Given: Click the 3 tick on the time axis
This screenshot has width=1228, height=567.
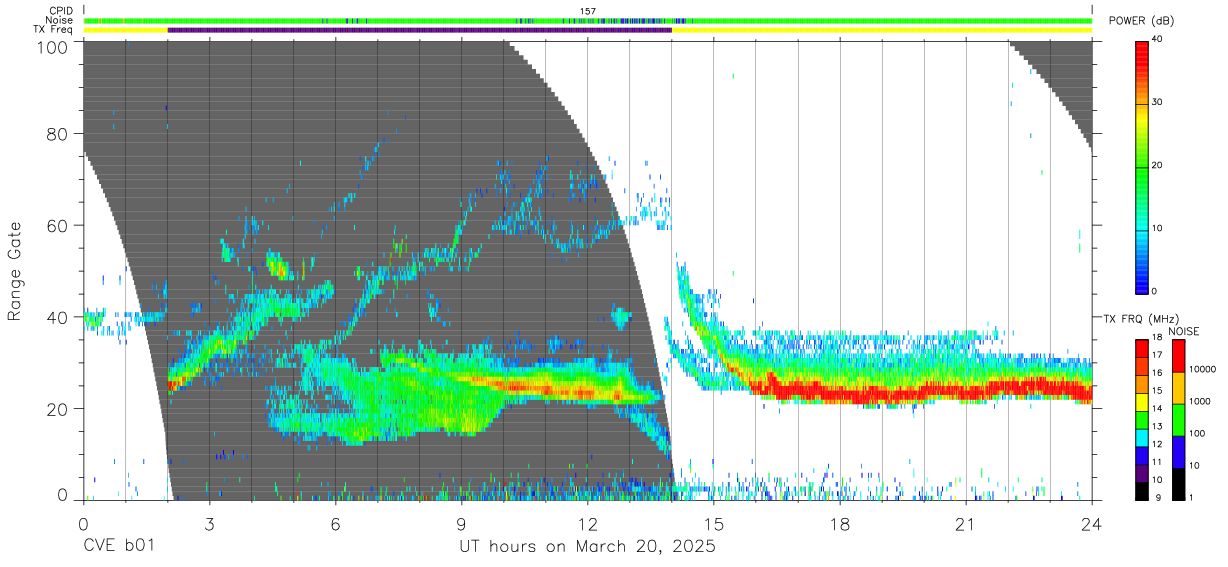Looking at the screenshot, I should (209, 523).
